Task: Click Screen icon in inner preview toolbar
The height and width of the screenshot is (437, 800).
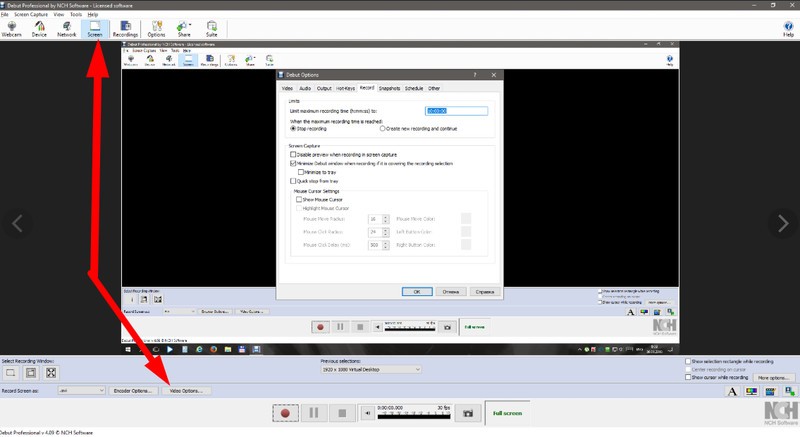Action: coord(188,61)
